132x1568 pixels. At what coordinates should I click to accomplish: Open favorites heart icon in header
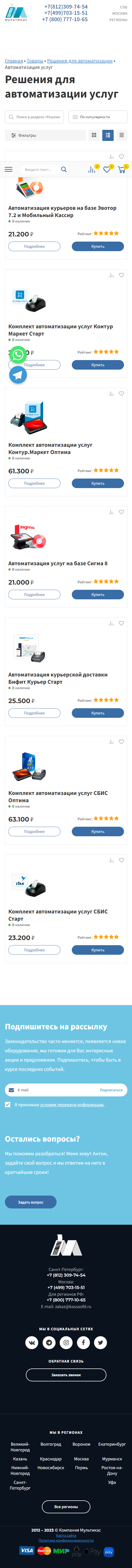pos(107,170)
